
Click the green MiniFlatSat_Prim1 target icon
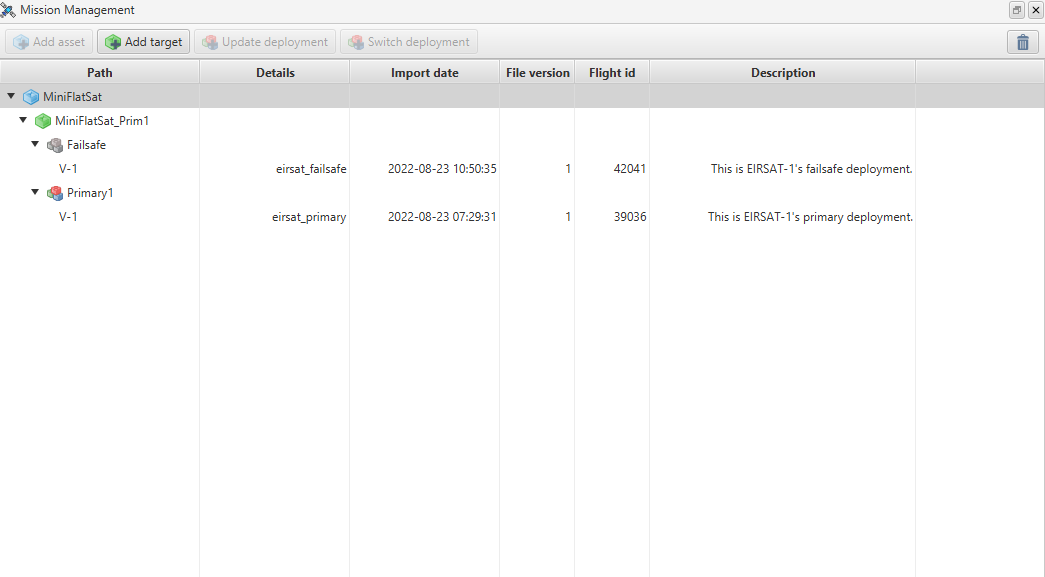click(43, 121)
